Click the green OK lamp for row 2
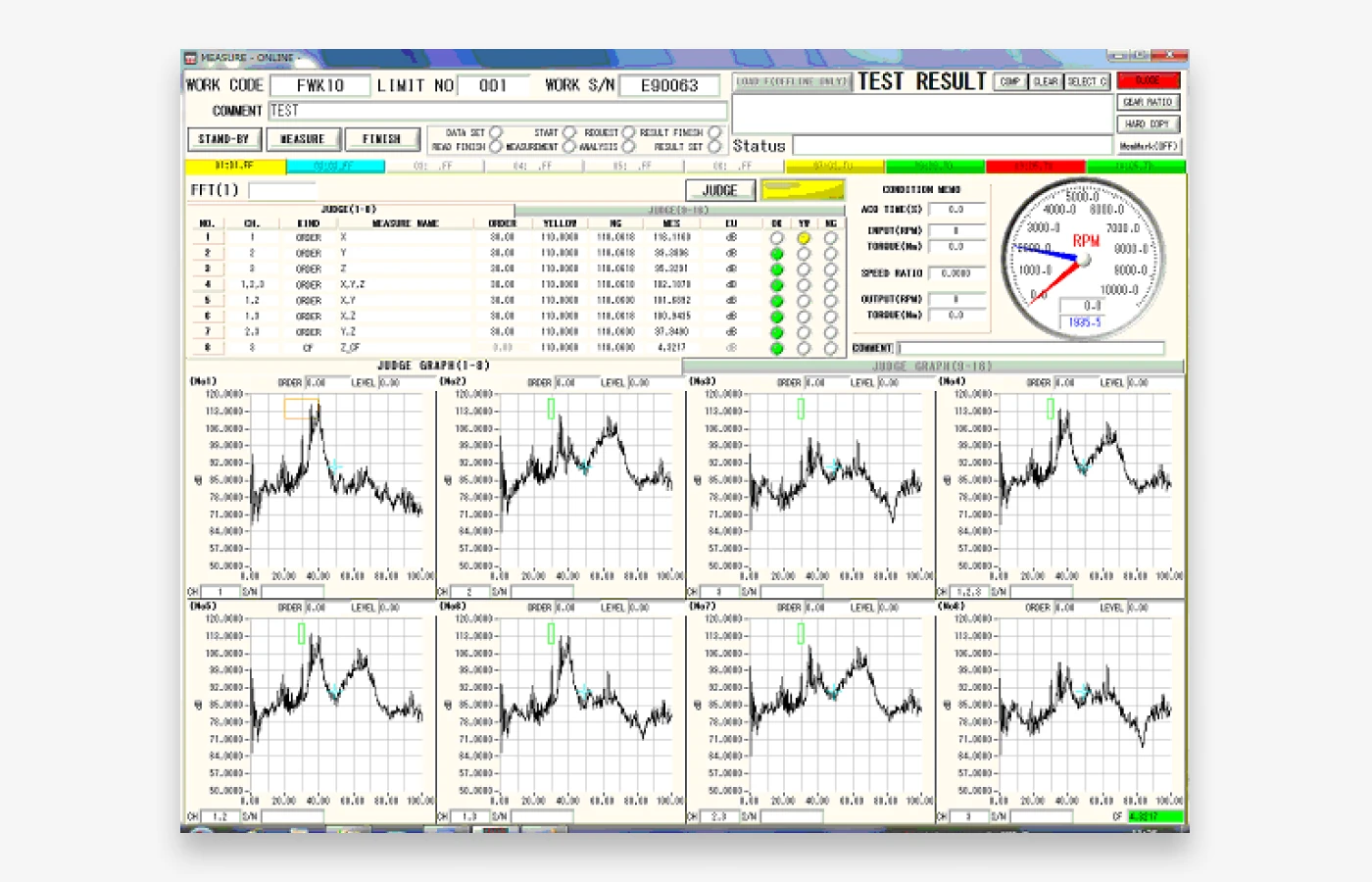 coord(777,254)
